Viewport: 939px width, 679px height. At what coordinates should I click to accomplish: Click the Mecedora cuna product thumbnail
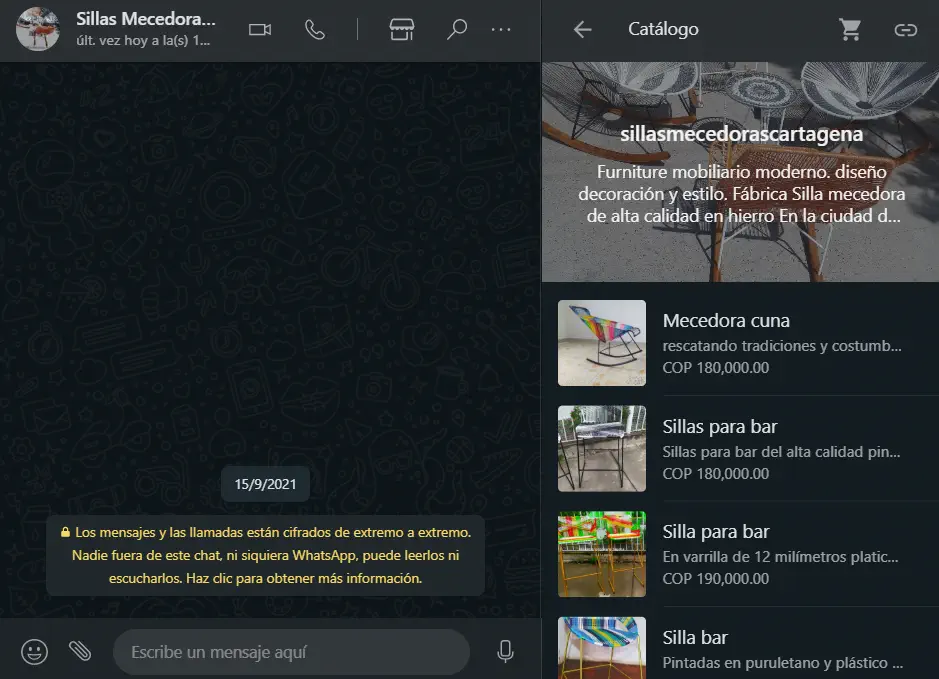pos(601,340)
